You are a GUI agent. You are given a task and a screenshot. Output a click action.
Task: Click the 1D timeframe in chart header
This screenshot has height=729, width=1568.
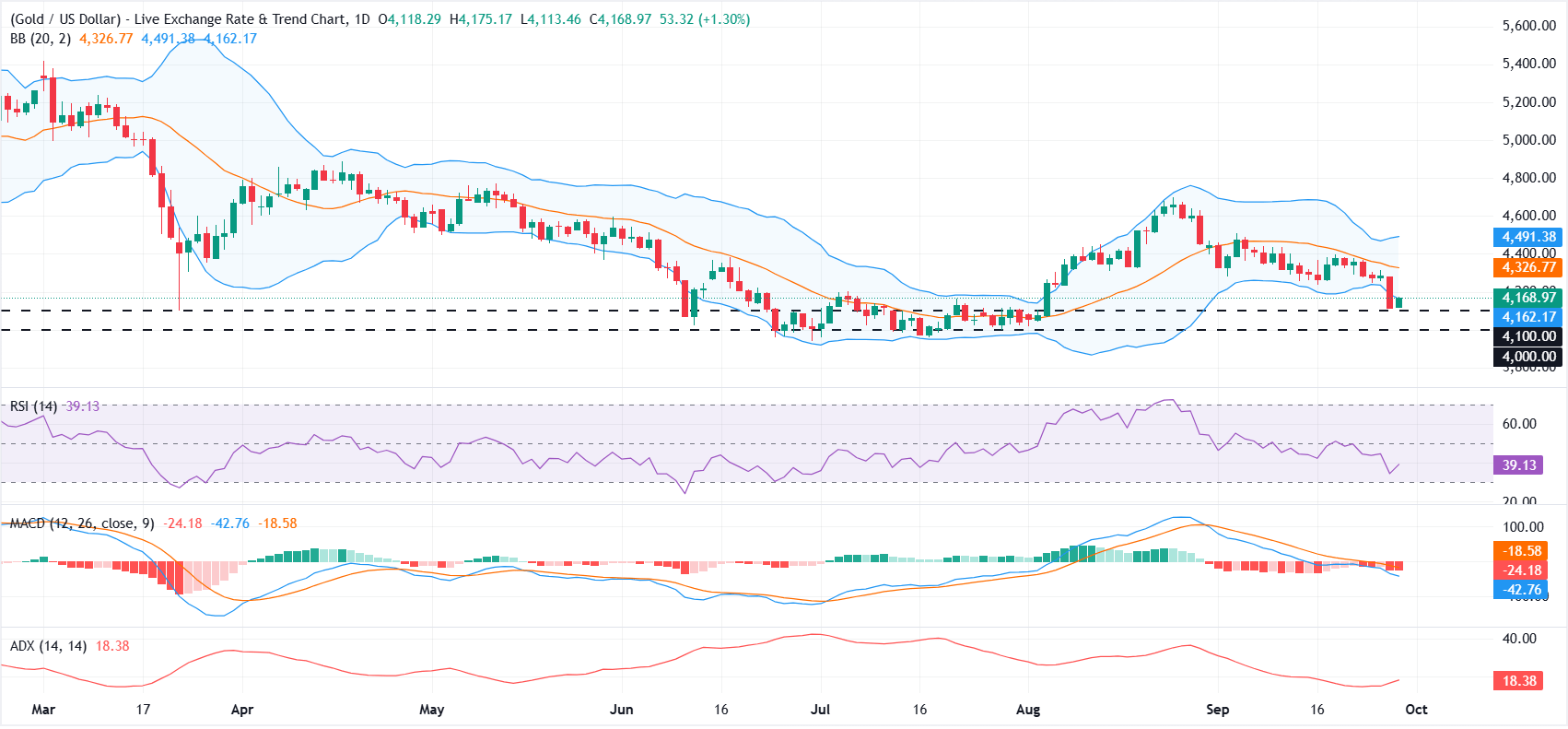[362, 18]
